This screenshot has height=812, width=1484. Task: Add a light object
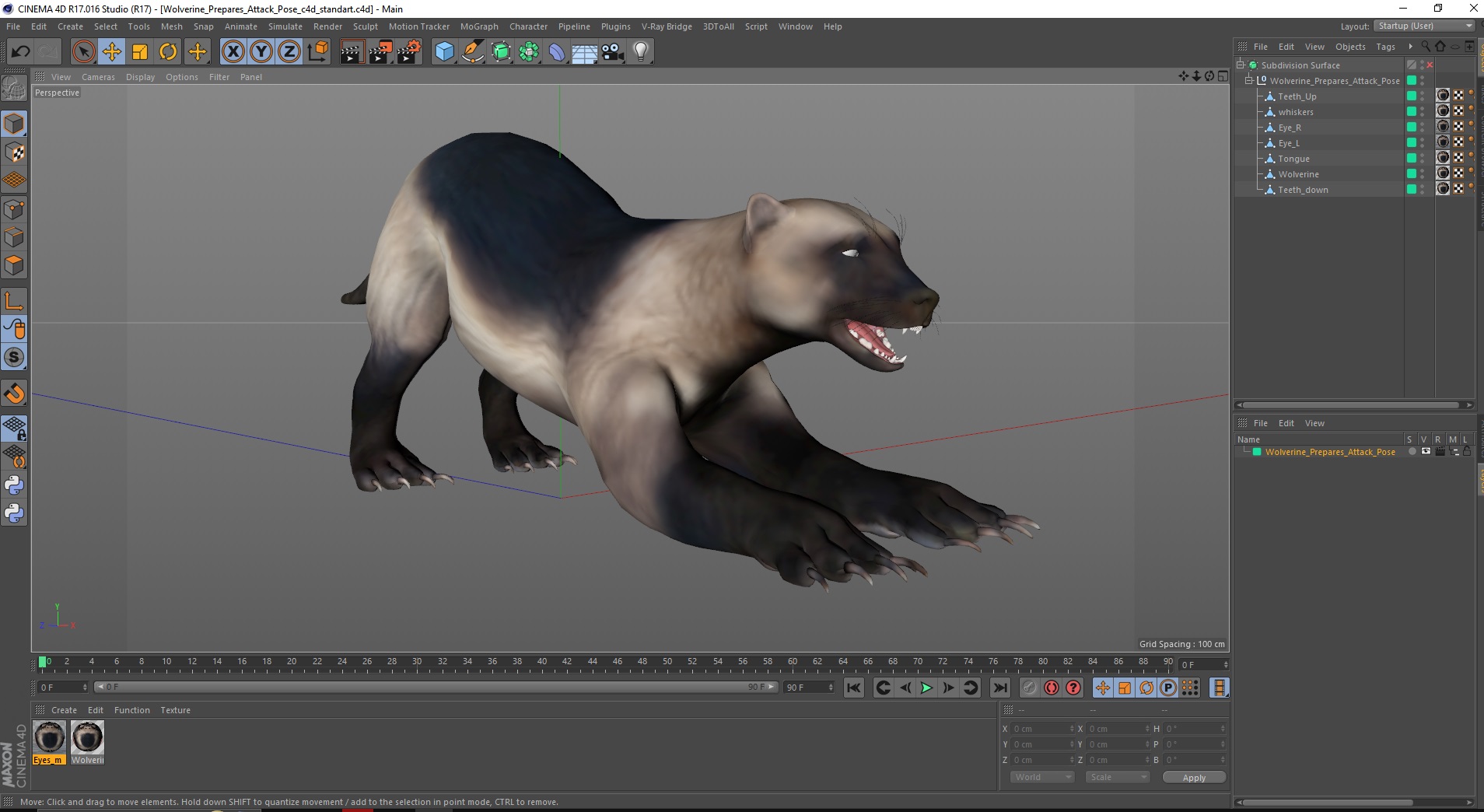(641, 52)
